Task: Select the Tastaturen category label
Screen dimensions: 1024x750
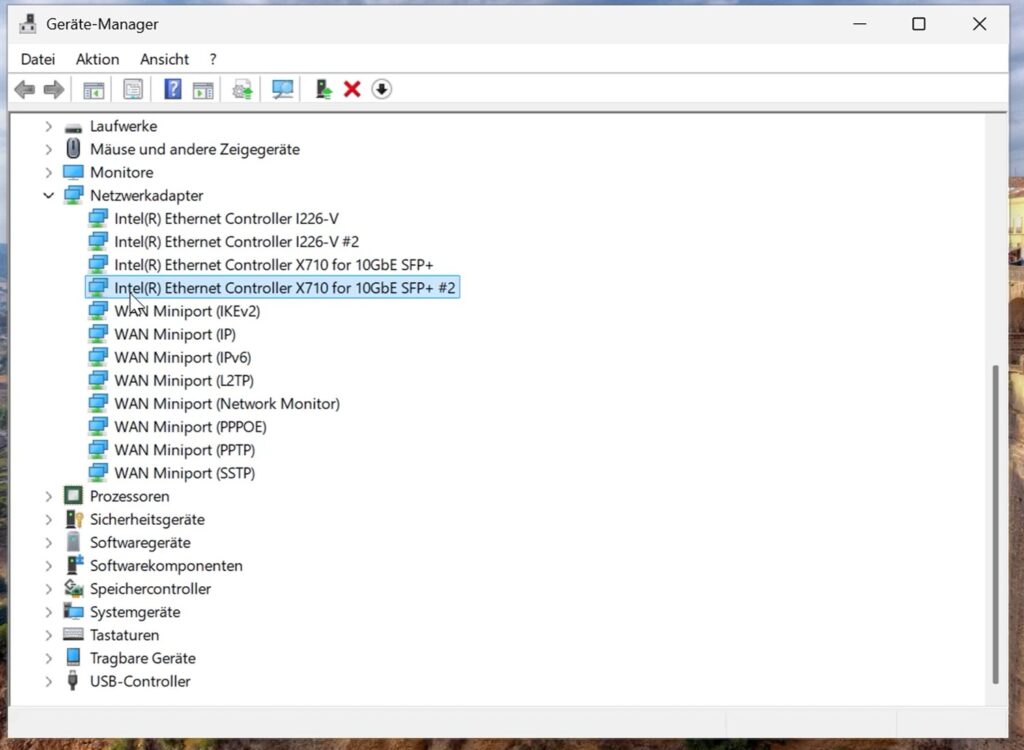Action: (124, 635)
